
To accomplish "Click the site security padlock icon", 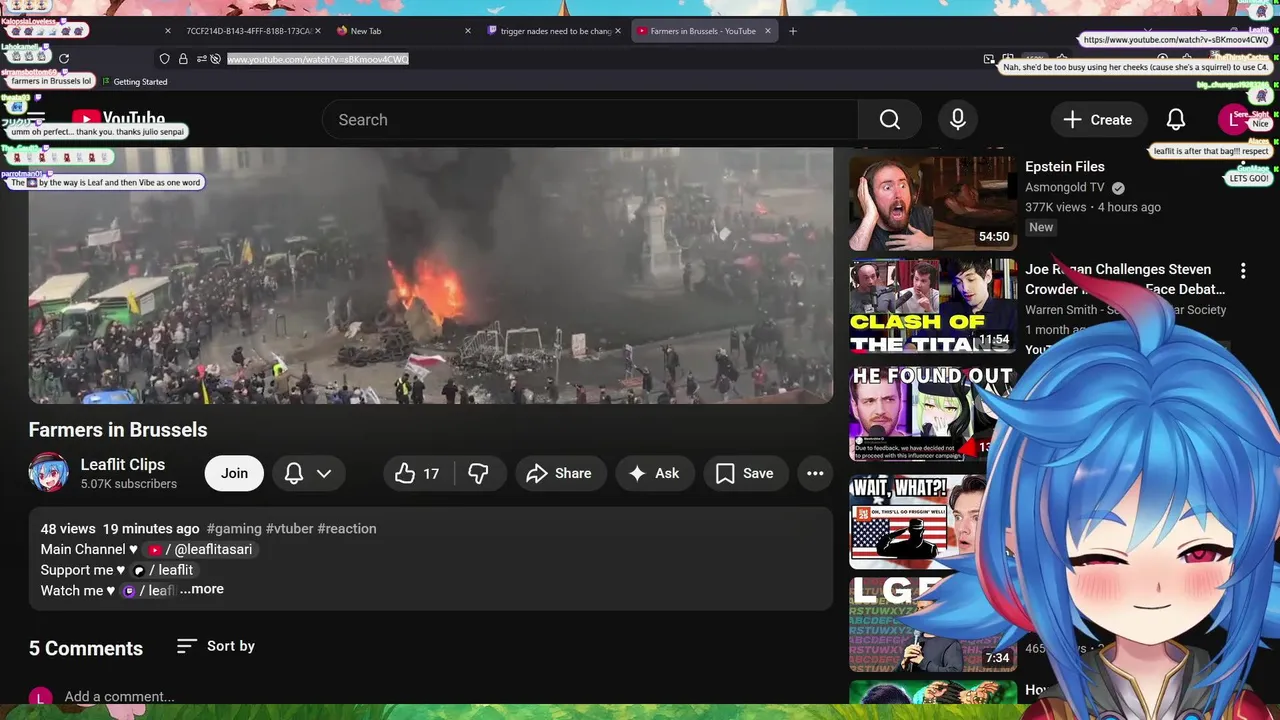I will pos(183,59).
